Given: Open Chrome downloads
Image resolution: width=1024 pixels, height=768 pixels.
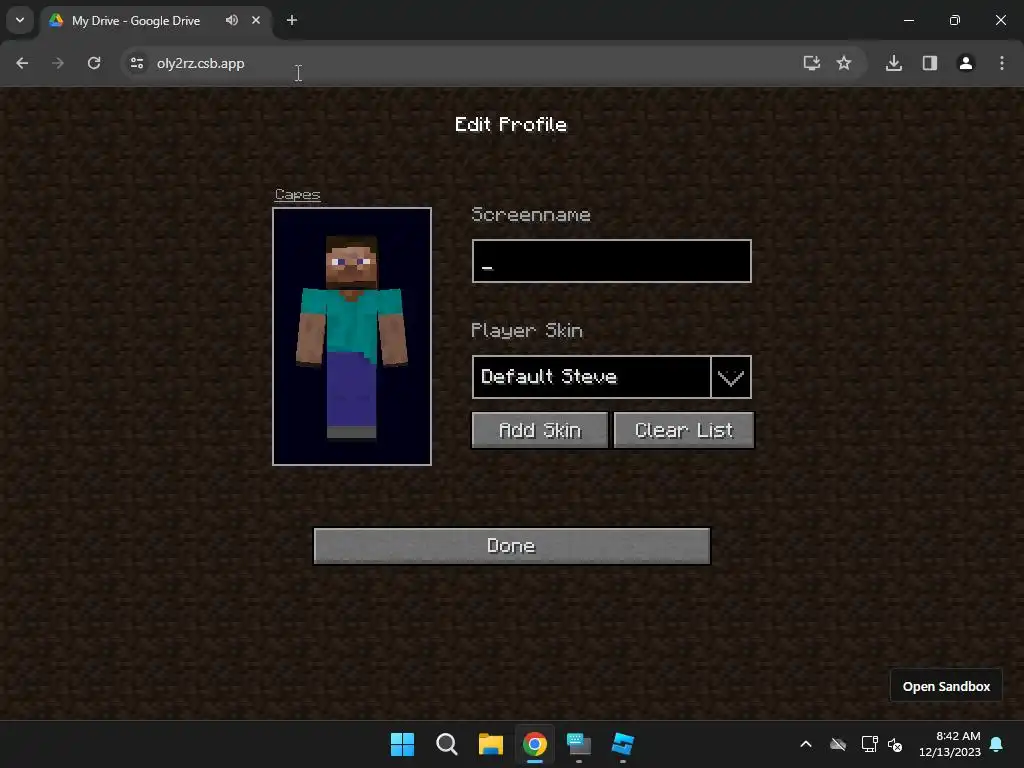Looking at the screenshot, I should [894, 63].
